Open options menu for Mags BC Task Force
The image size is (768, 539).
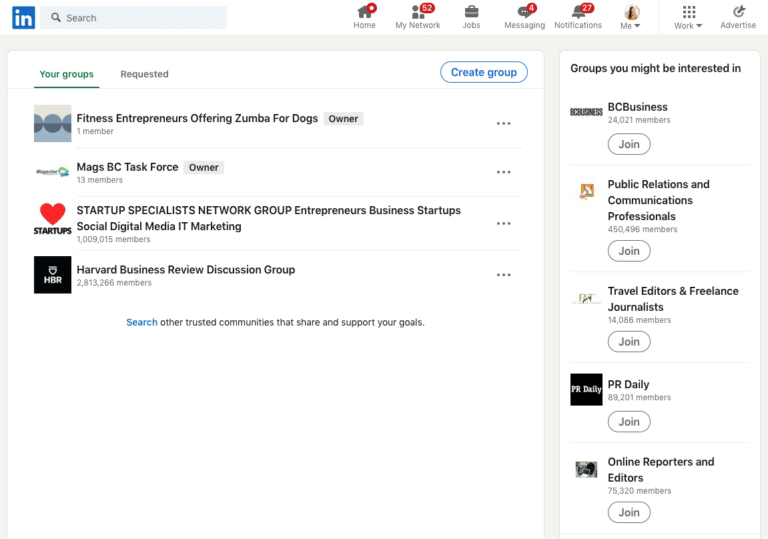(503, 172)
